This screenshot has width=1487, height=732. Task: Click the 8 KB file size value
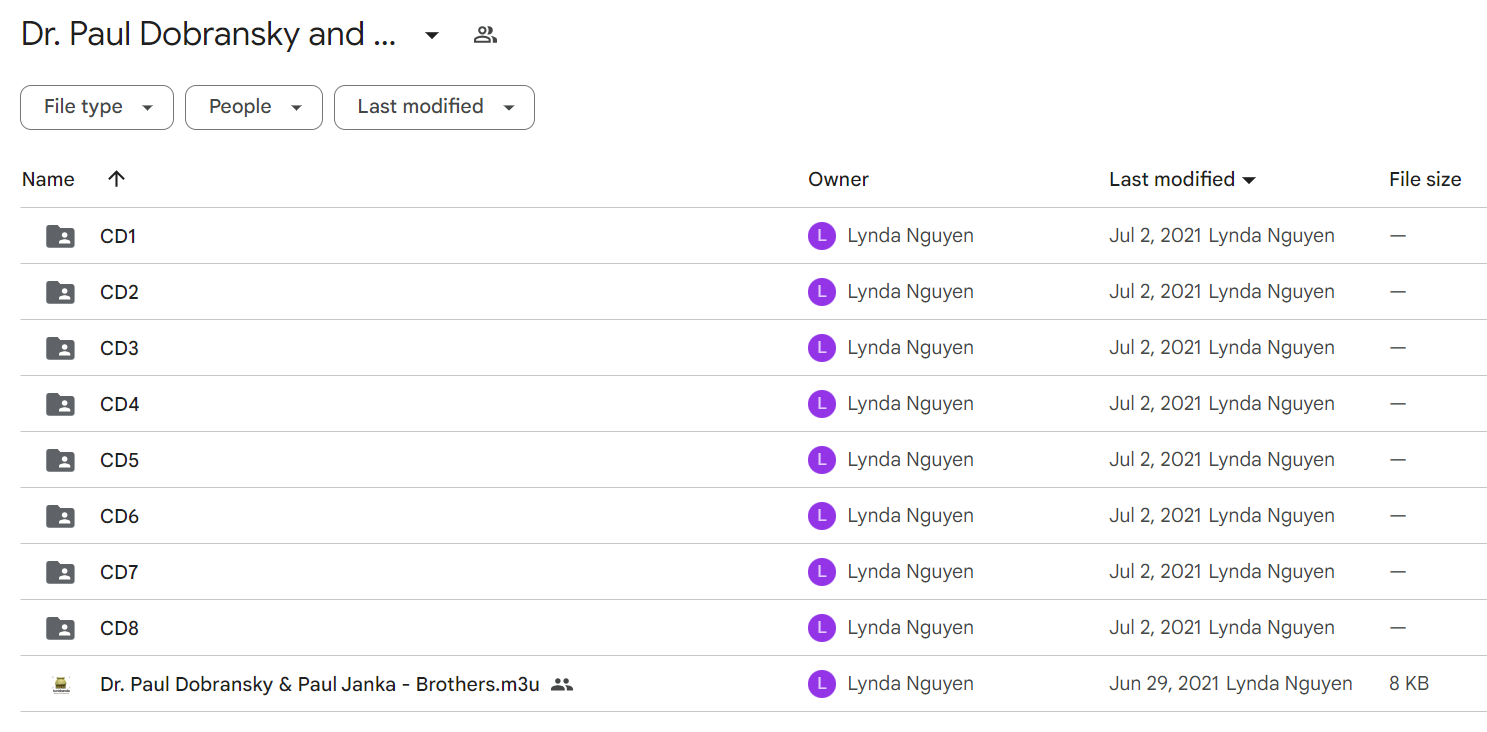1409,684
